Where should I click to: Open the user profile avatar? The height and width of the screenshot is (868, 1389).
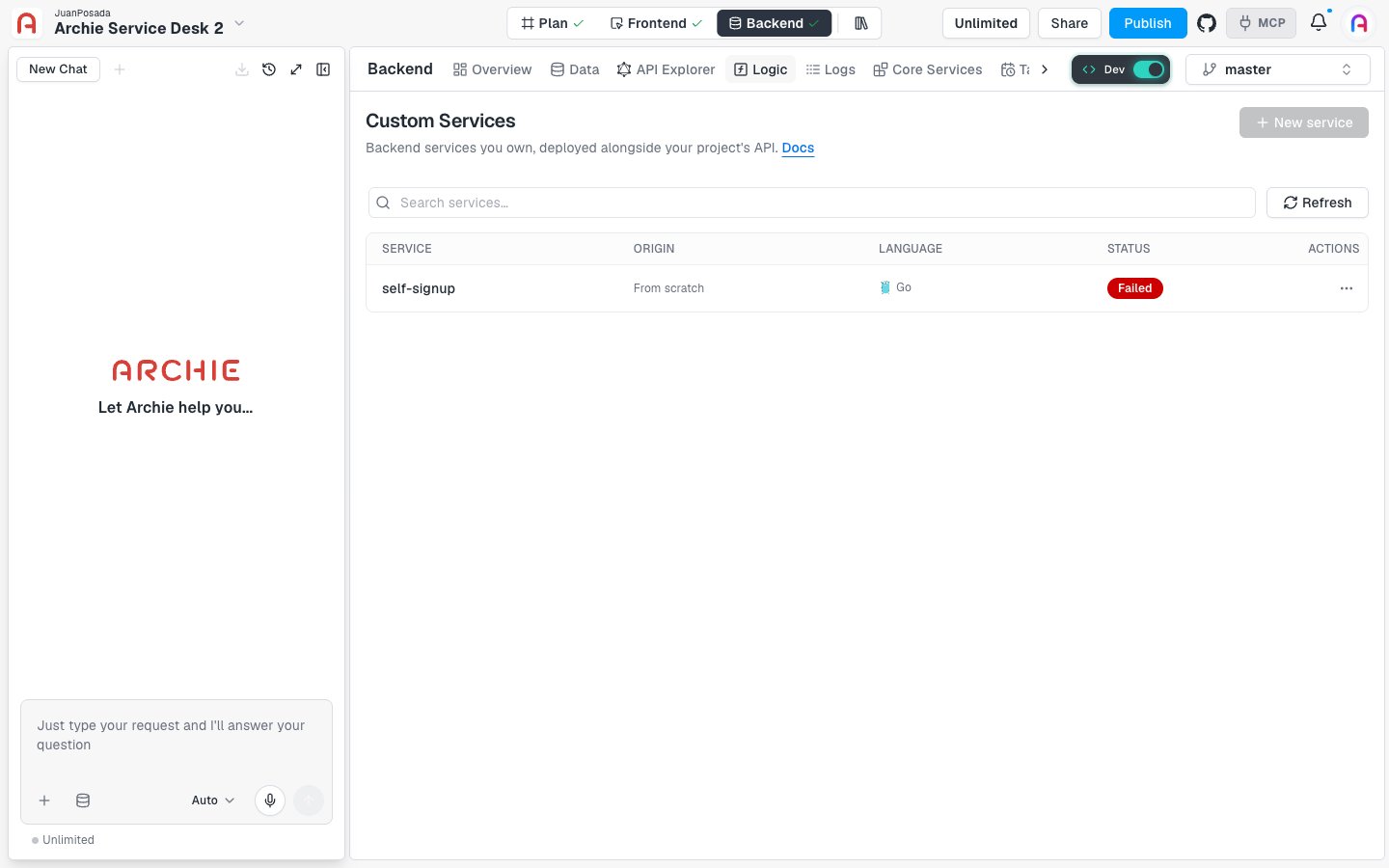pyautogui.click(x=1359, y=23)
